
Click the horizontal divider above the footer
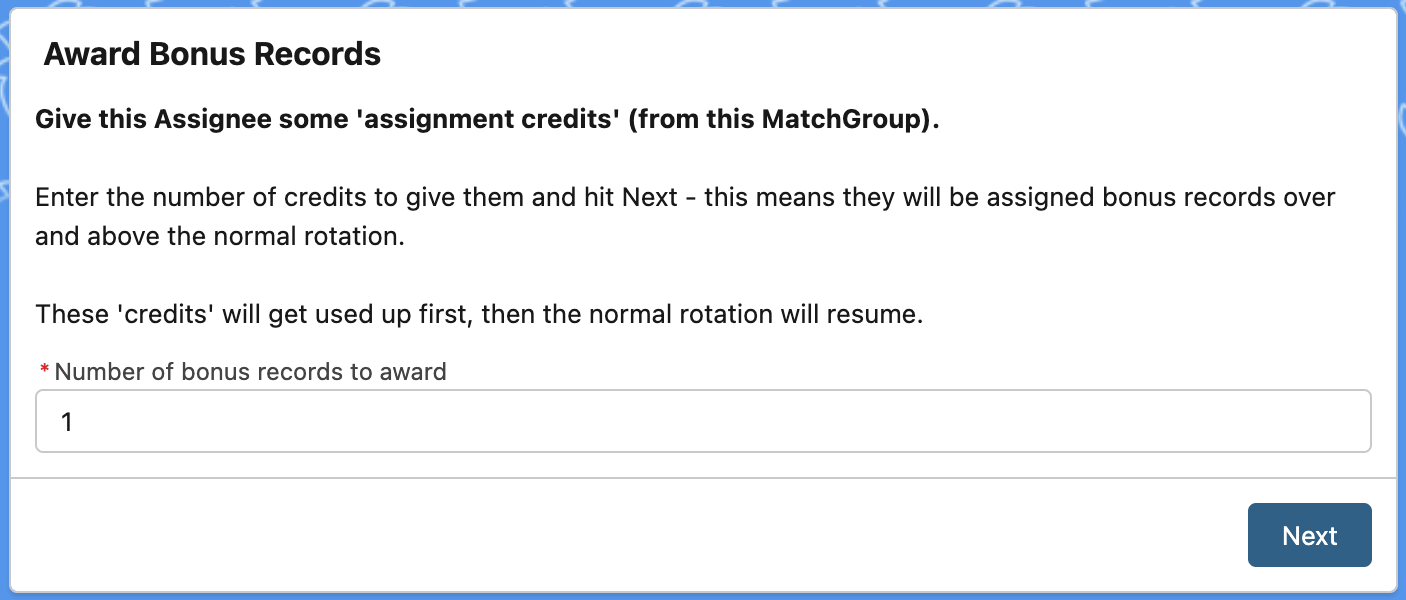coord(703,478)
